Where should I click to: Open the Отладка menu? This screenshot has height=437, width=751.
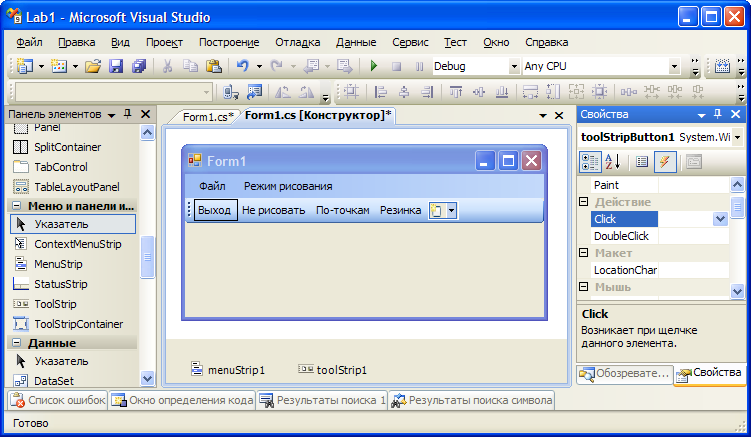[x=297, y=42]
